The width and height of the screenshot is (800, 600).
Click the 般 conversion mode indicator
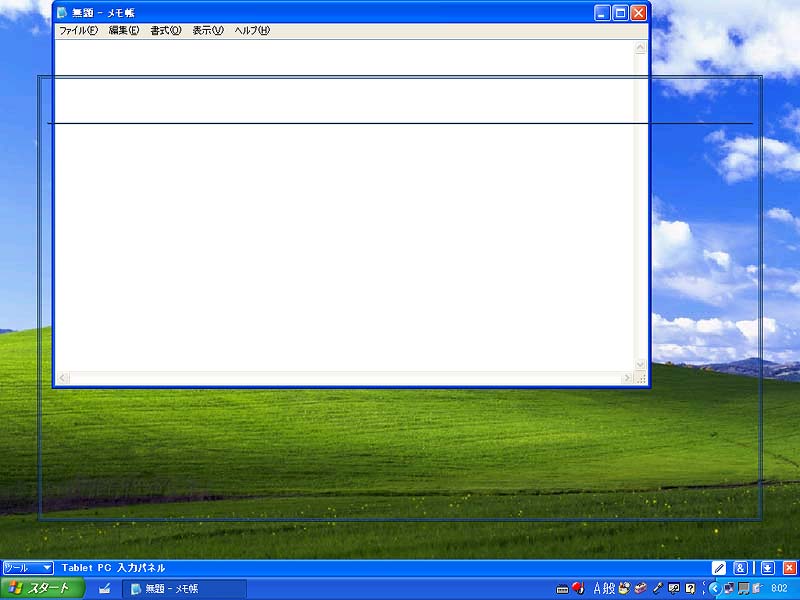[x=609, y=589]
